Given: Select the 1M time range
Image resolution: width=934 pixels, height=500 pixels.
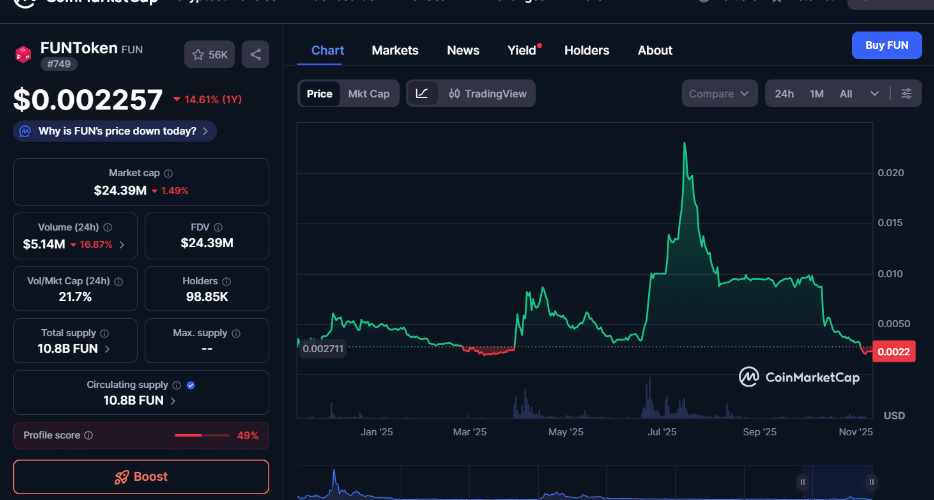Looking at the screenshot, I should 817,94.
